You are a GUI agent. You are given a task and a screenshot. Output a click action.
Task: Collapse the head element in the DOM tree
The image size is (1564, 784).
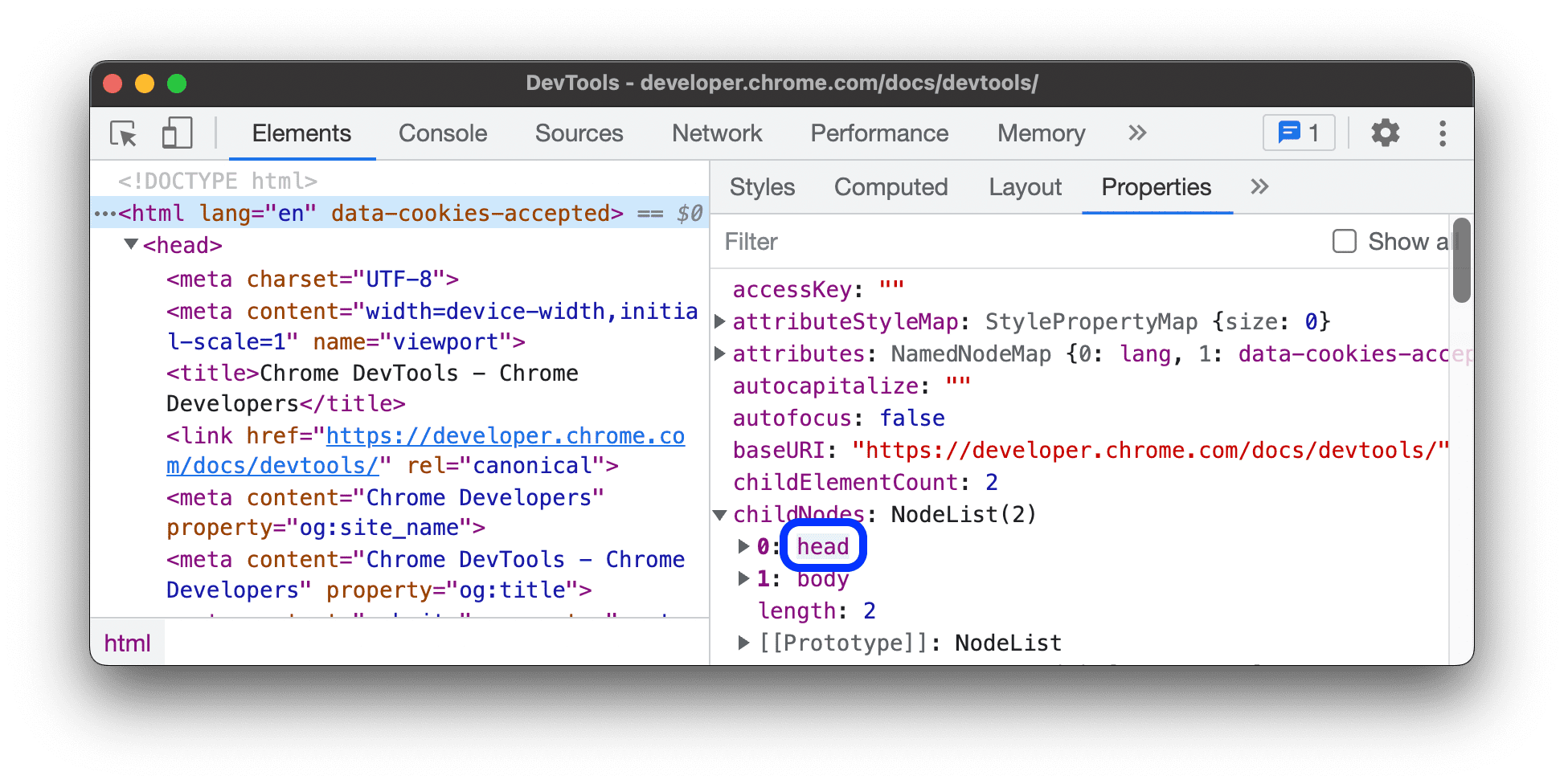coord(131,245)
